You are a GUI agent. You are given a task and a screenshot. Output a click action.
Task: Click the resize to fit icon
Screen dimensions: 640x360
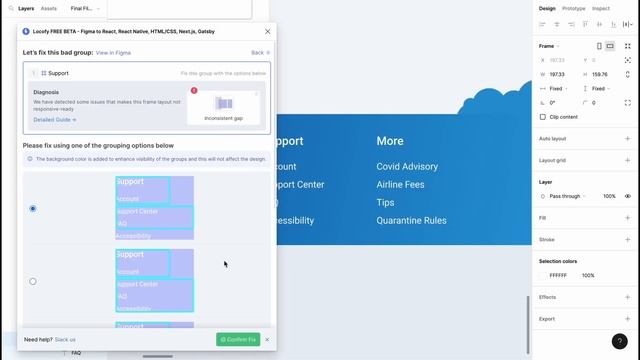coord(628,46)
